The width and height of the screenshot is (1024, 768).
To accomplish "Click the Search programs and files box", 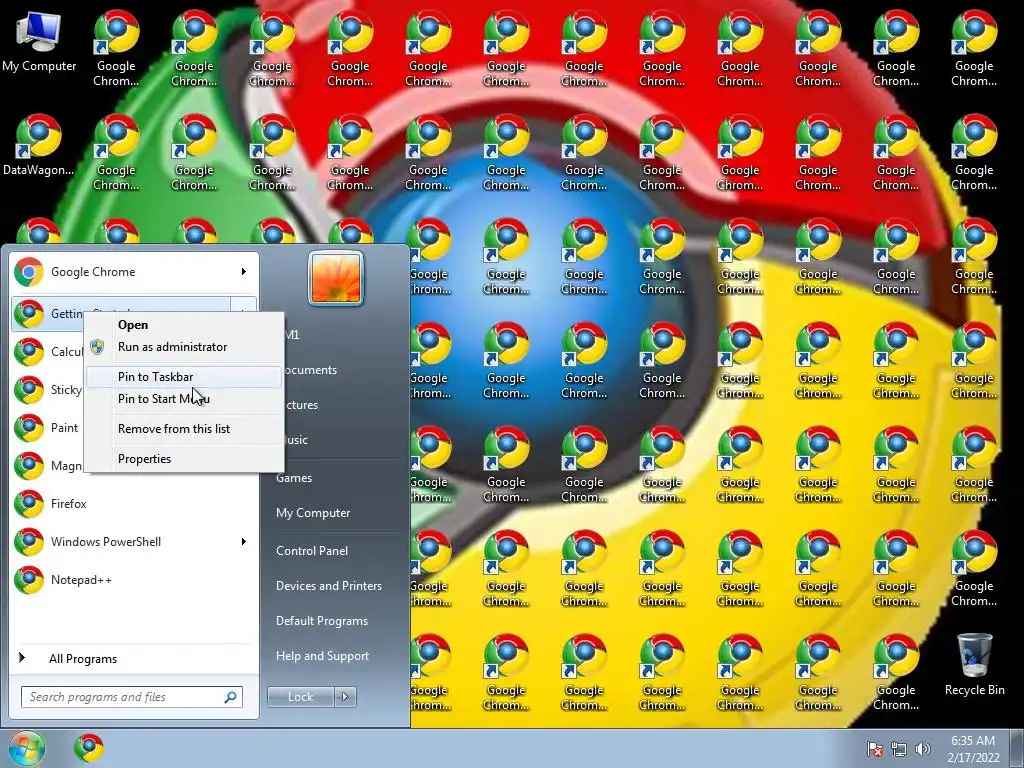I will (x=132, y=697).
